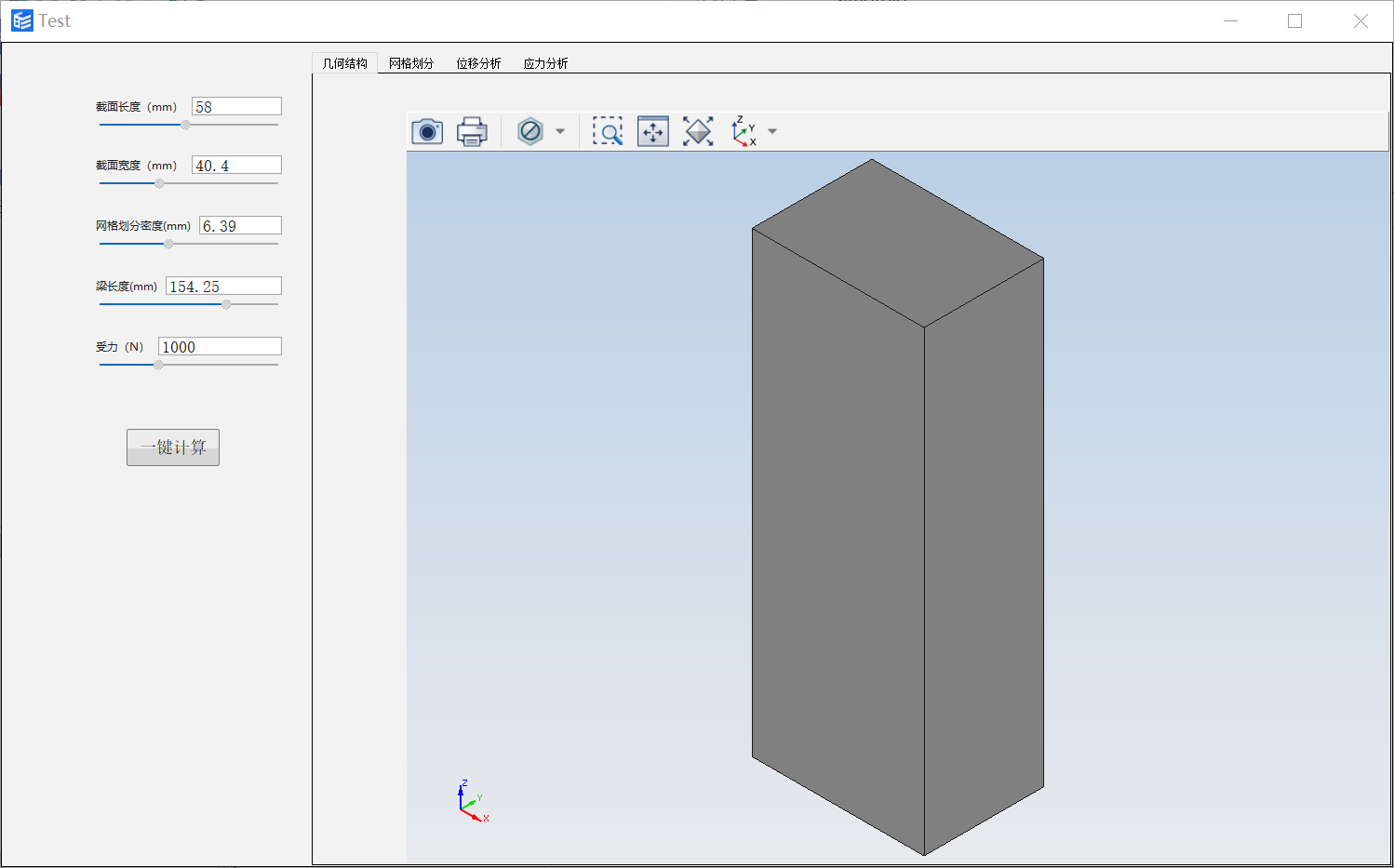Click the 一键计算 button

coord(173,447)
